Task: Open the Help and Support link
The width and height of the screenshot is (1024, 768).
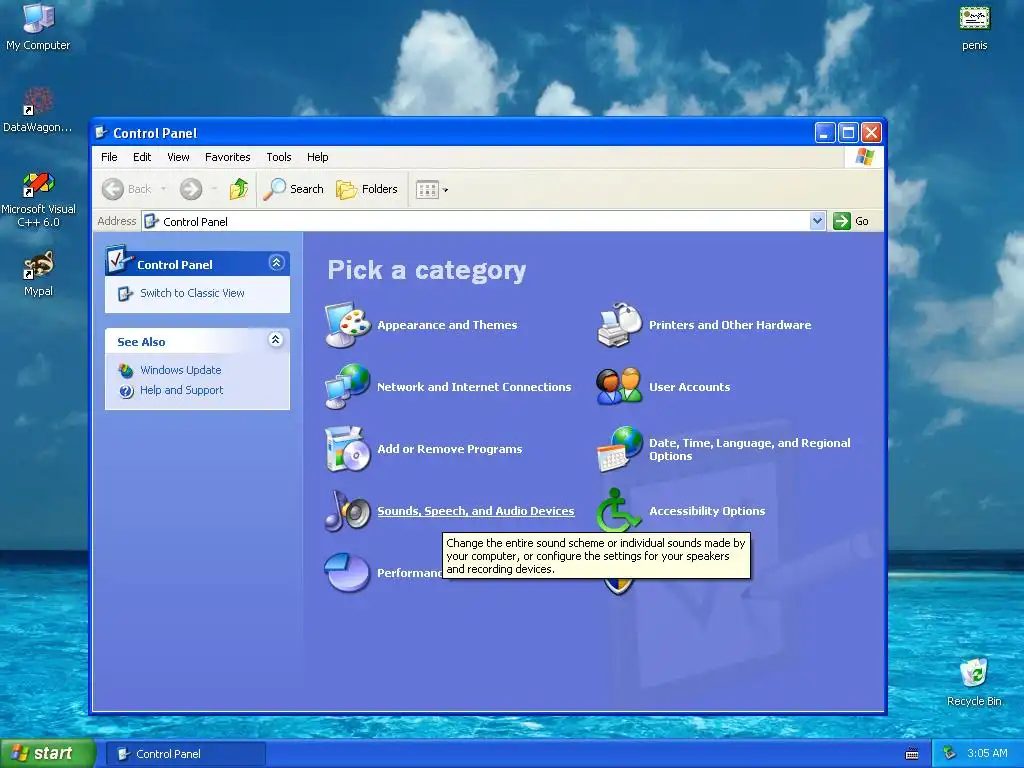Action: click(182, 390)
